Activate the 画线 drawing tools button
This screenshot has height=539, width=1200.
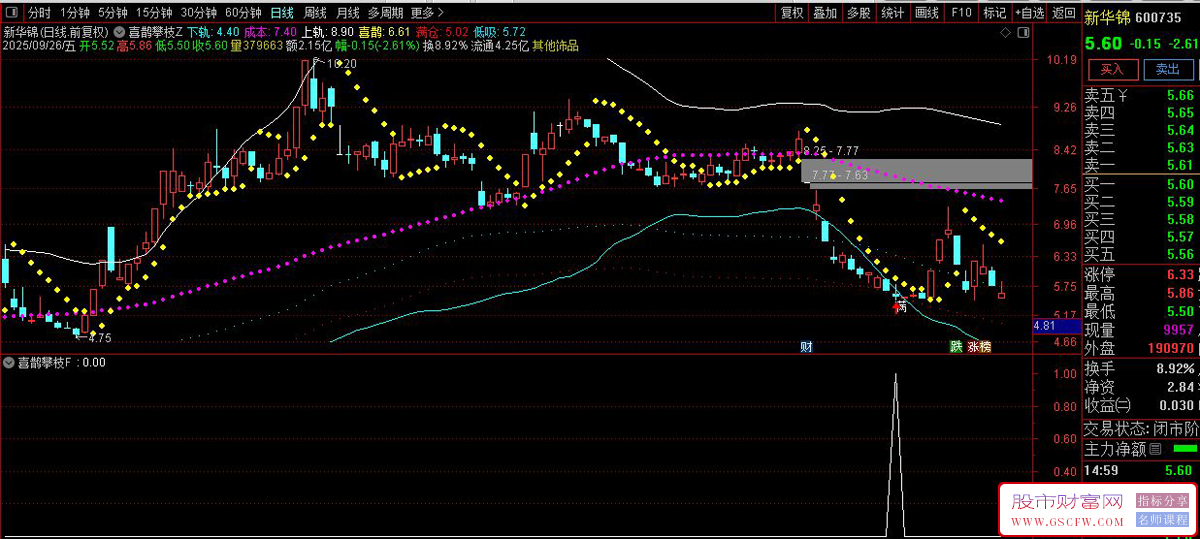tap(927, 13)
